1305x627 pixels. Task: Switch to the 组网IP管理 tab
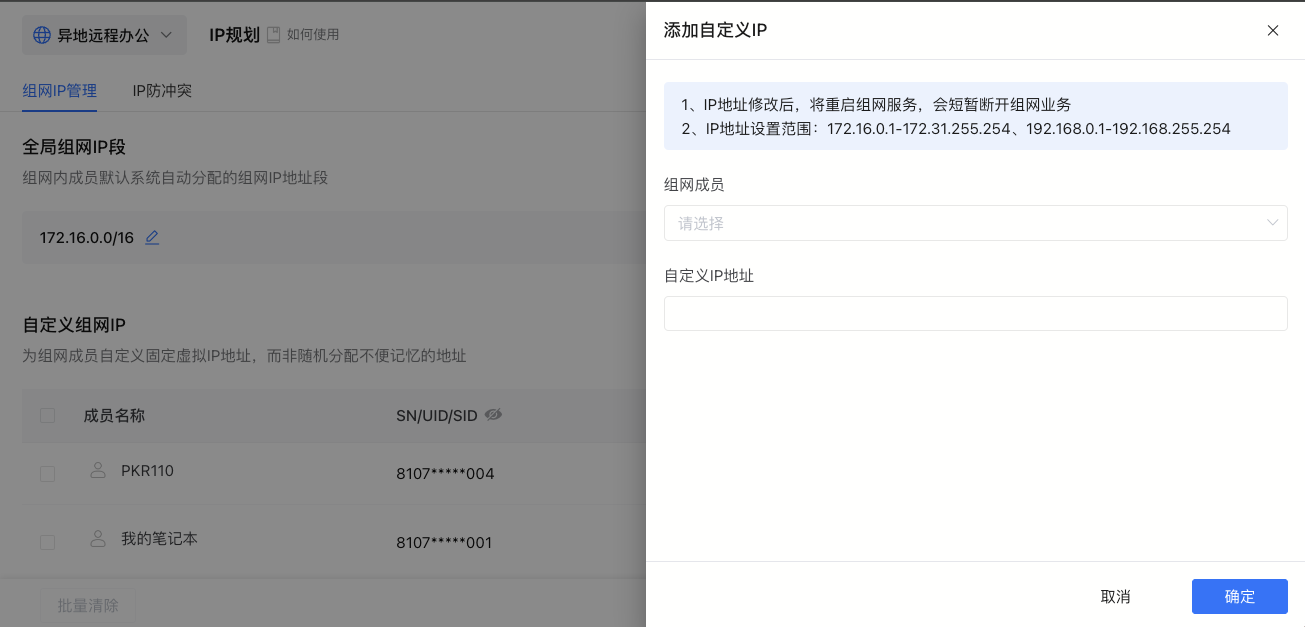tap(59, 91)
